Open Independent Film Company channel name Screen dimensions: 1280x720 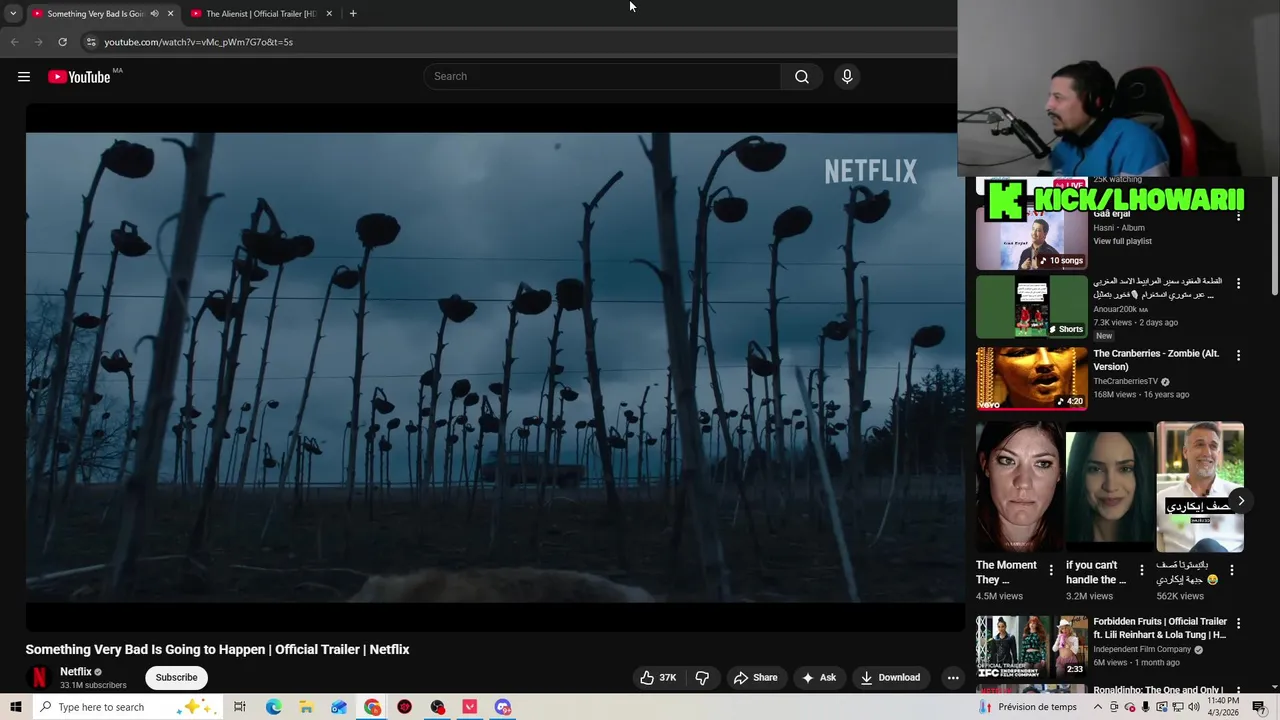pyautogui.click(x=1142, y=649)
